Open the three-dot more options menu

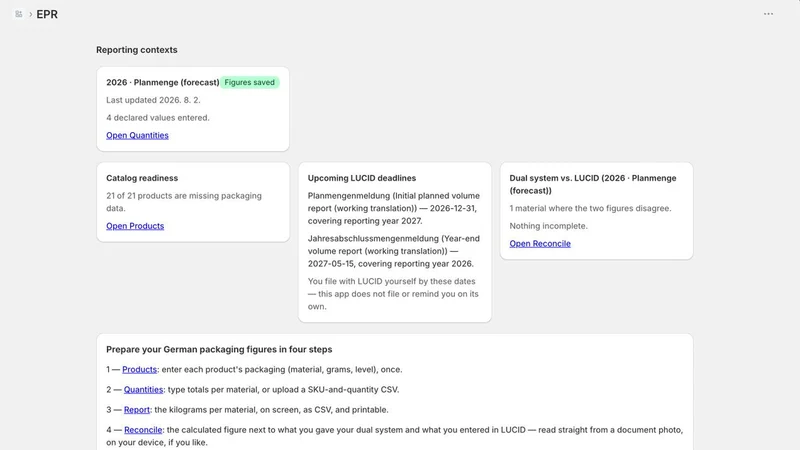[768, 14]
